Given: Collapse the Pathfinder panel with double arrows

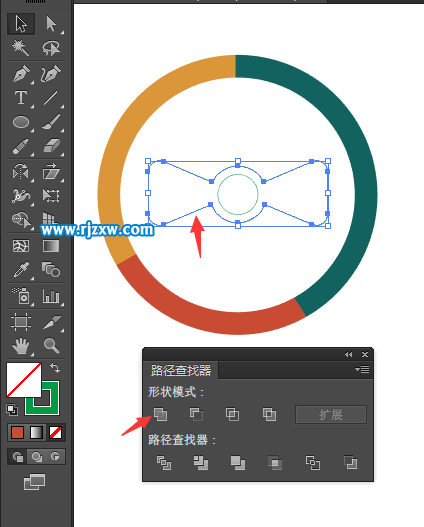Looking at the screenshot, I should [x=348, y=355].
